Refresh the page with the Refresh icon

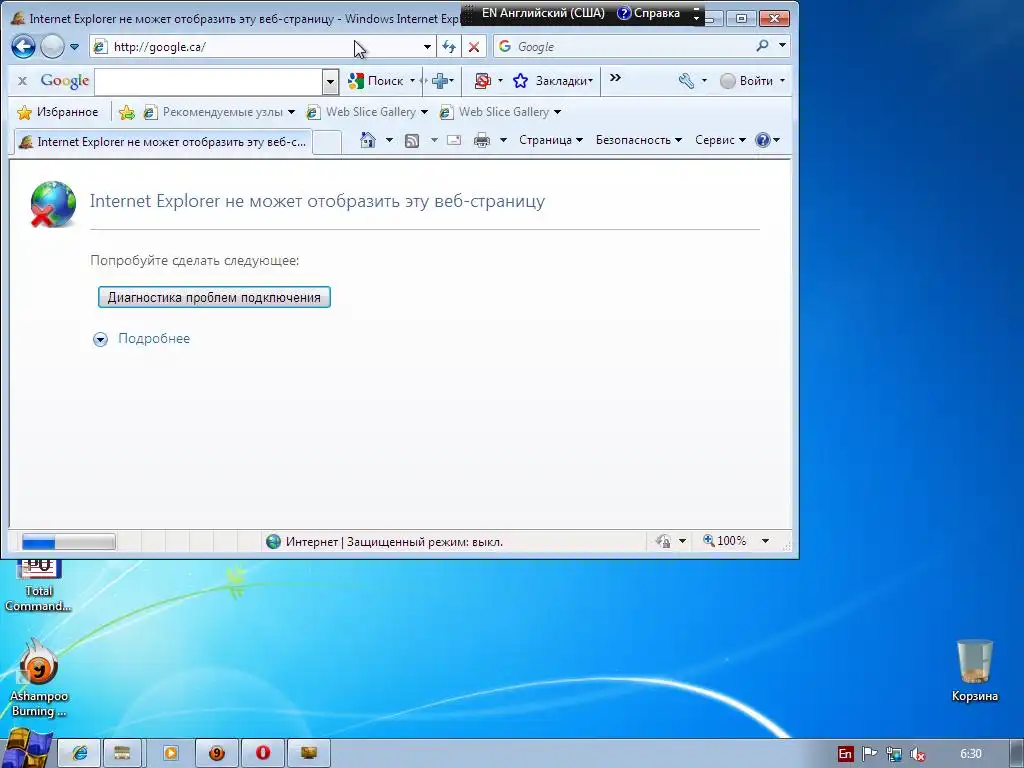(x=449, y=46)
